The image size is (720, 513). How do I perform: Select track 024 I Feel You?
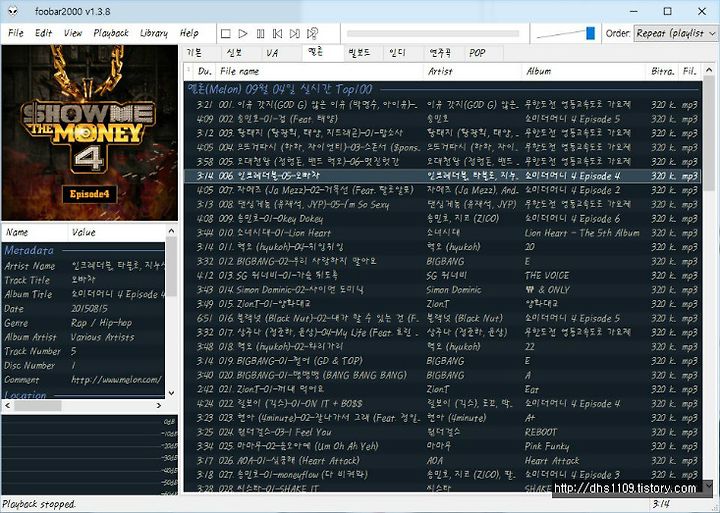(x=443, y=432)
